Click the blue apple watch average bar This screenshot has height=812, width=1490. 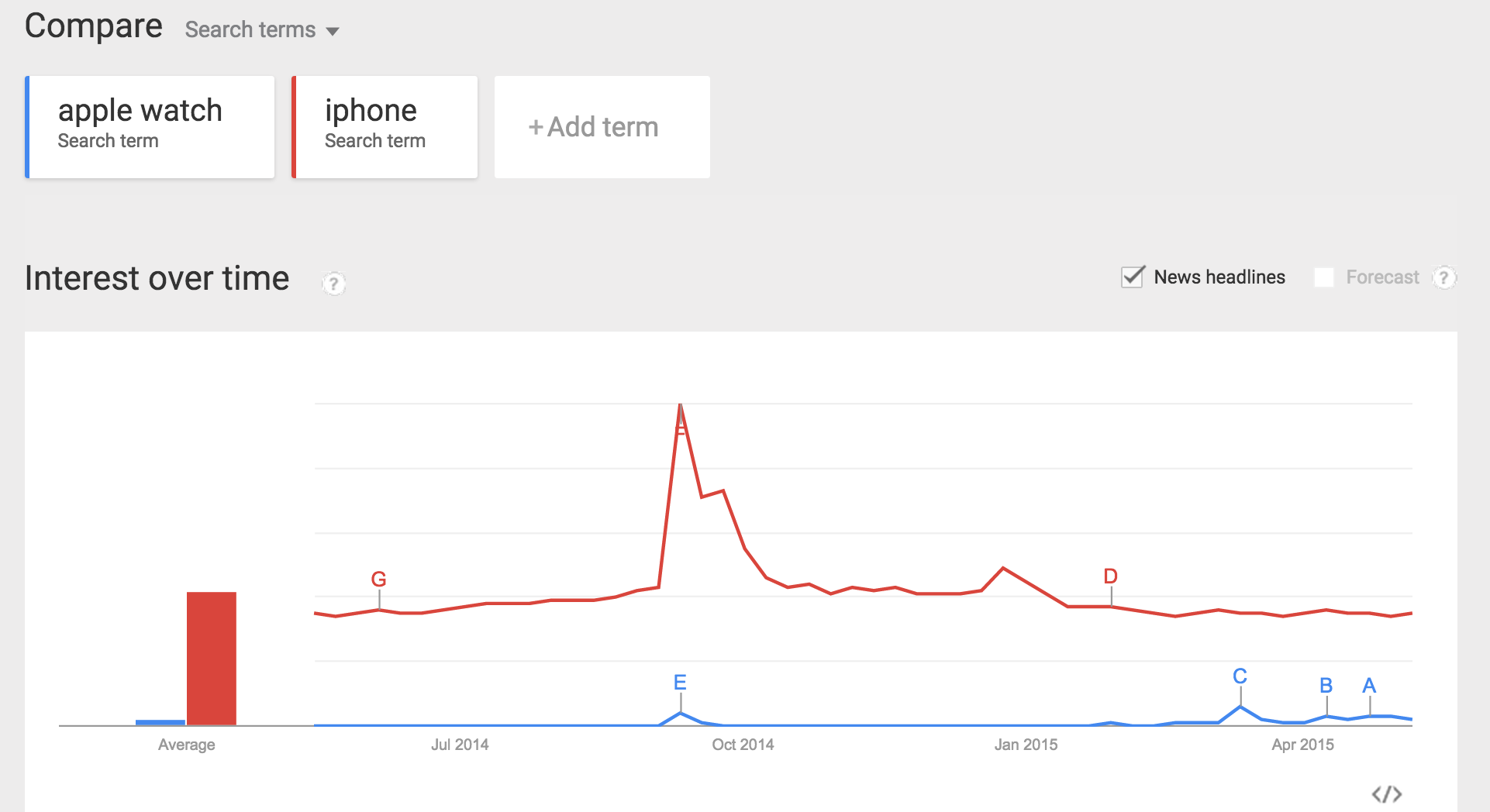pyautogui.click(x=160, y=722)
